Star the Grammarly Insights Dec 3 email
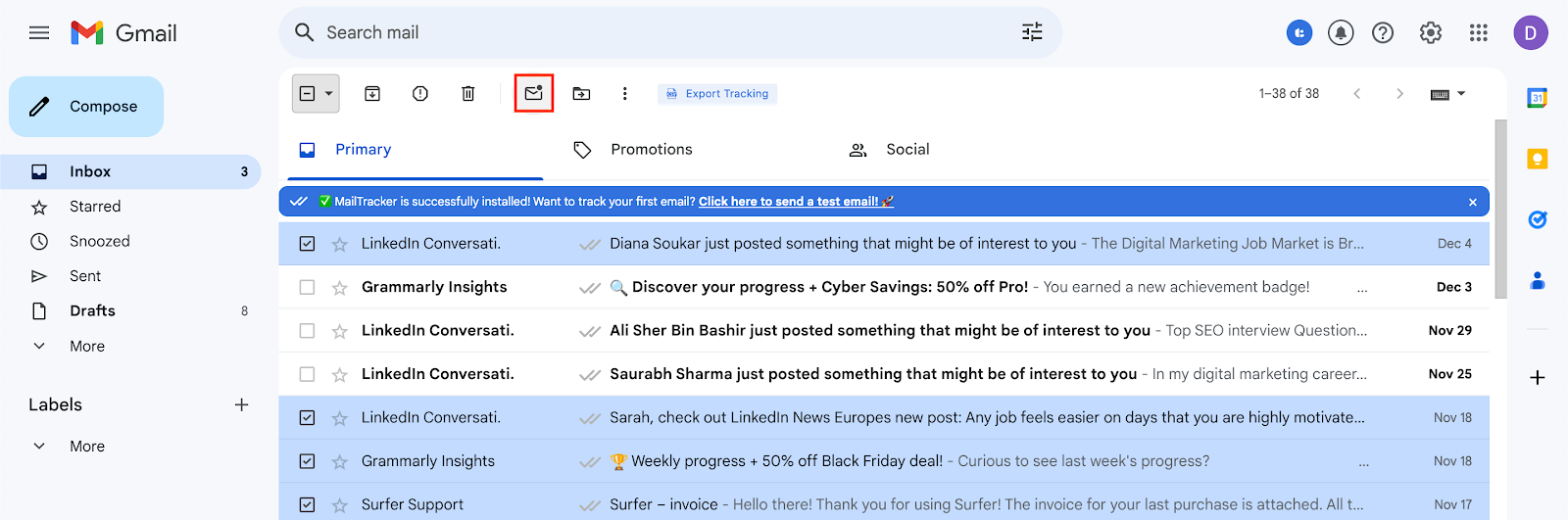 (x=339, y=288)
